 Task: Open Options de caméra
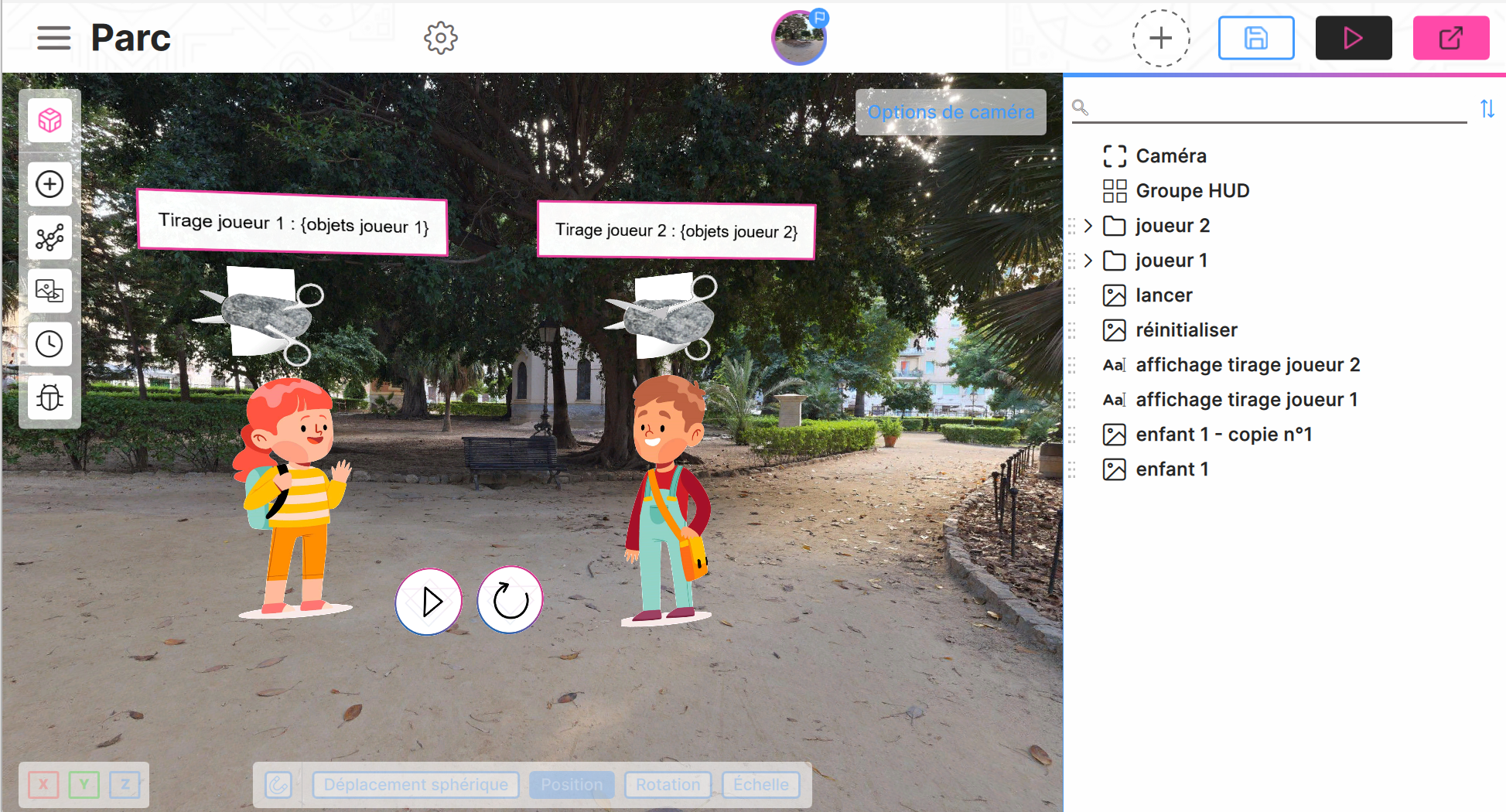[x=951, y=112]
